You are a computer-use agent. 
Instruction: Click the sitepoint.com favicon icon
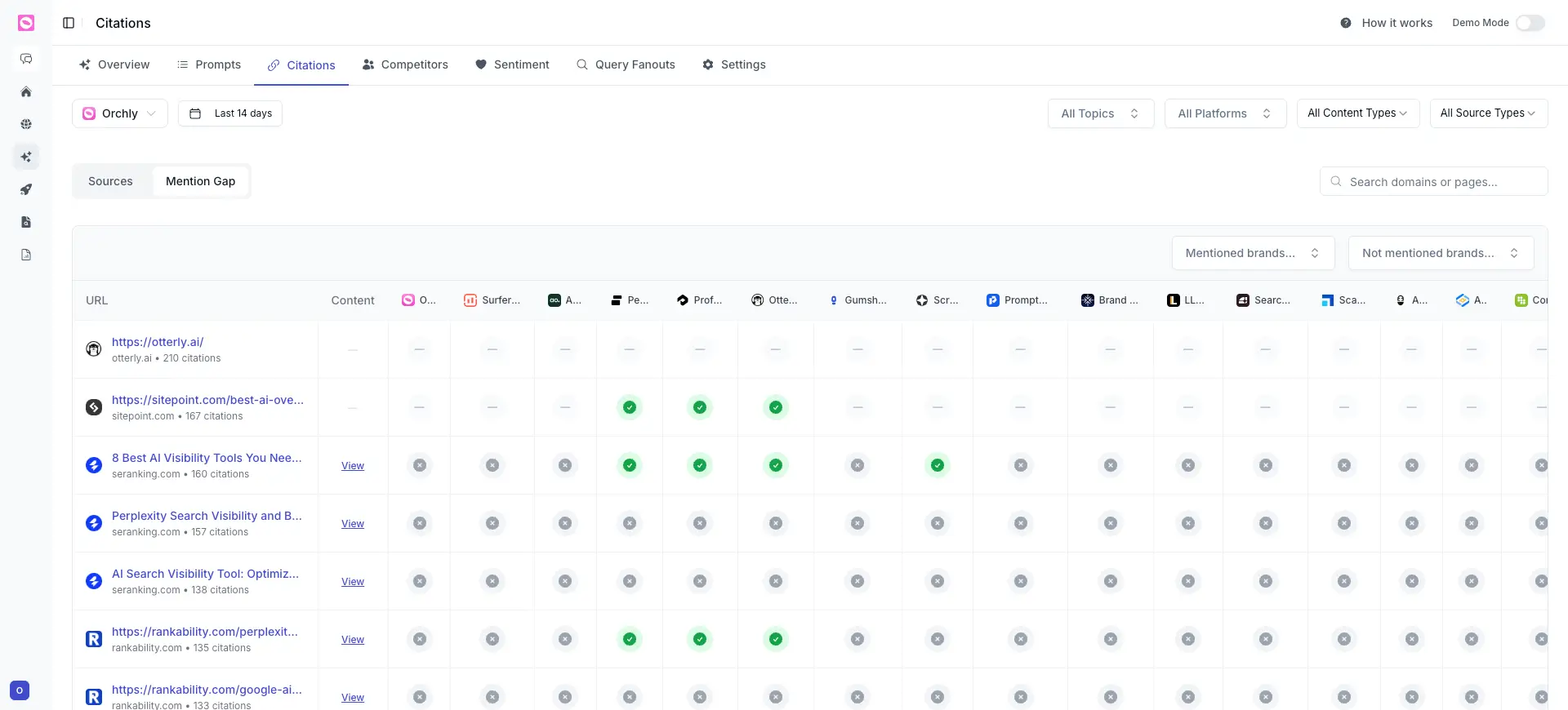coord(94,407)
